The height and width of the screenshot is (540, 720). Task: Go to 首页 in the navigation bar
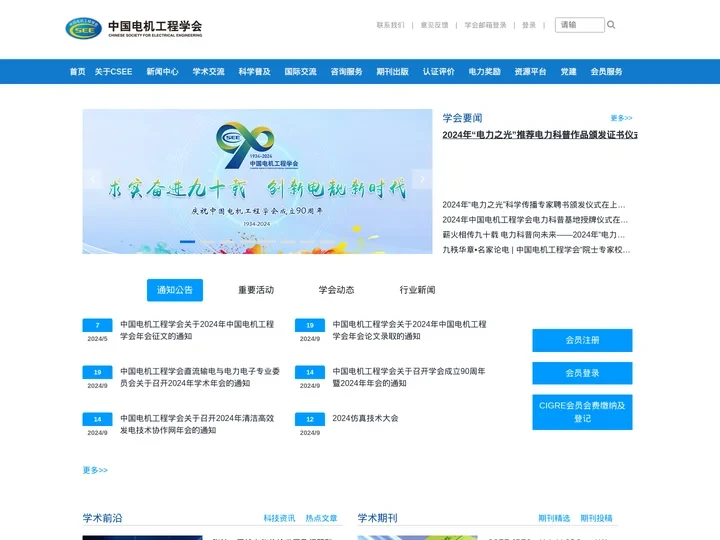pos(78,72)
